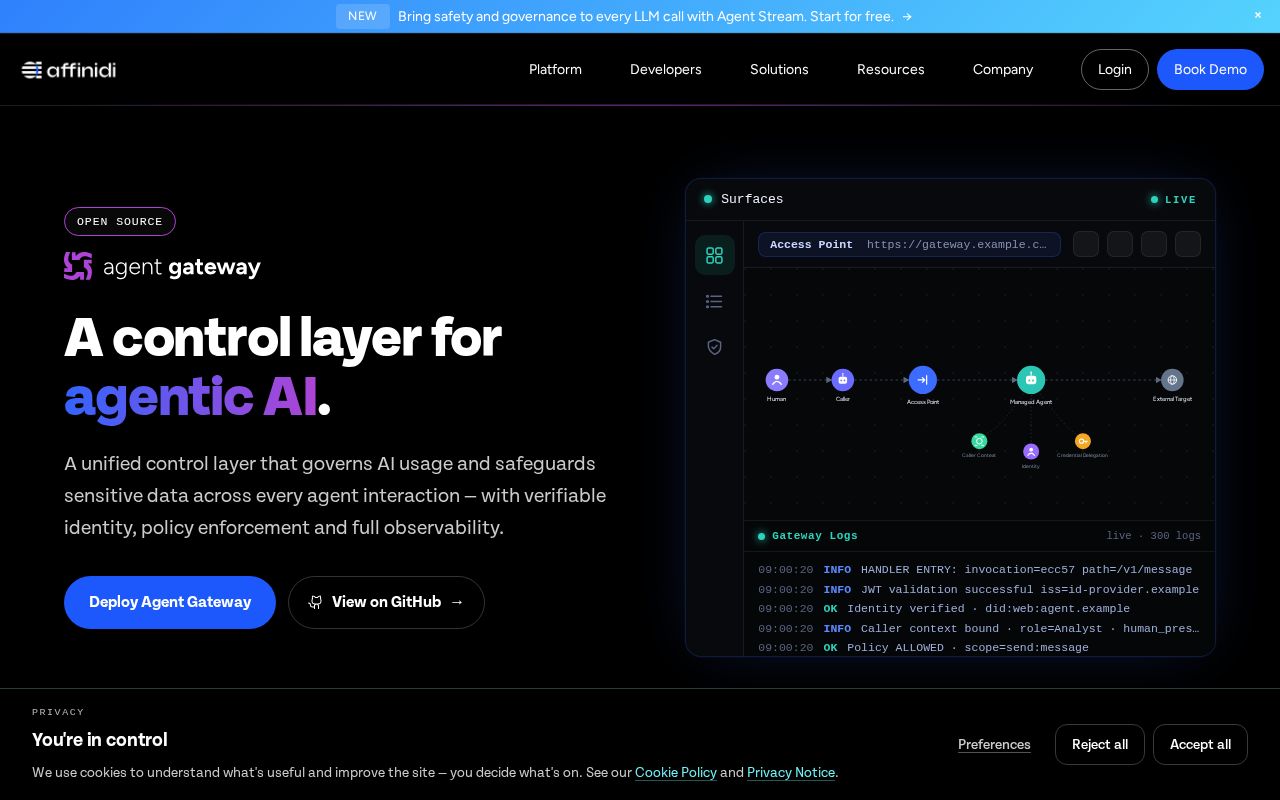Open the Privacy Notice link

791,772
